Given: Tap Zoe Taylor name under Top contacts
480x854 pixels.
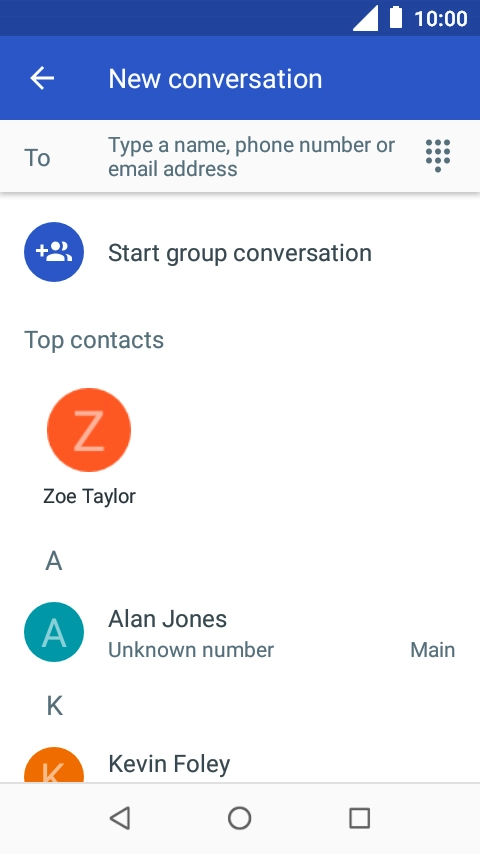Looking at the screenshot, I should click(x=89, y=496).
